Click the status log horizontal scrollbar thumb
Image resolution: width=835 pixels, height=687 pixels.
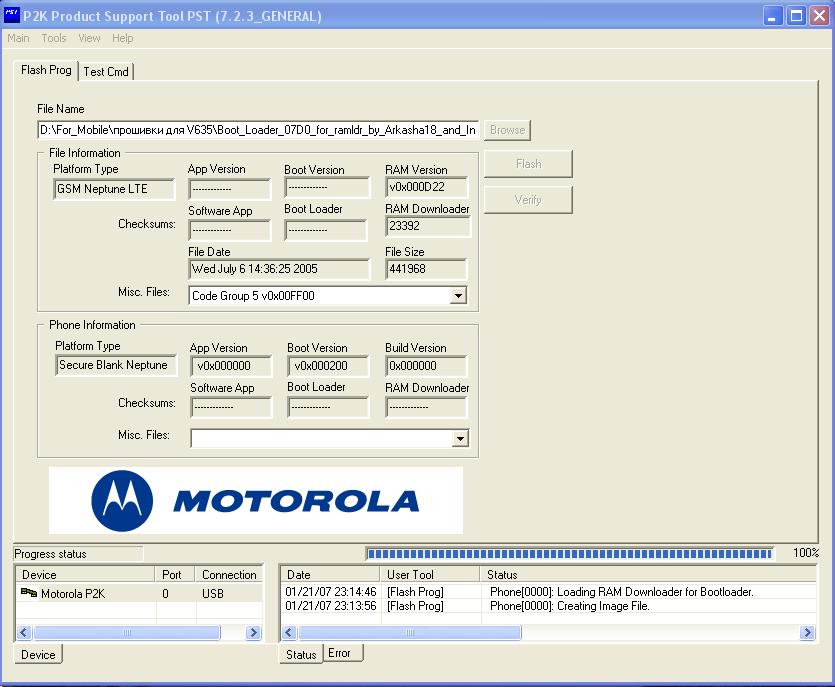coord(410,633)
